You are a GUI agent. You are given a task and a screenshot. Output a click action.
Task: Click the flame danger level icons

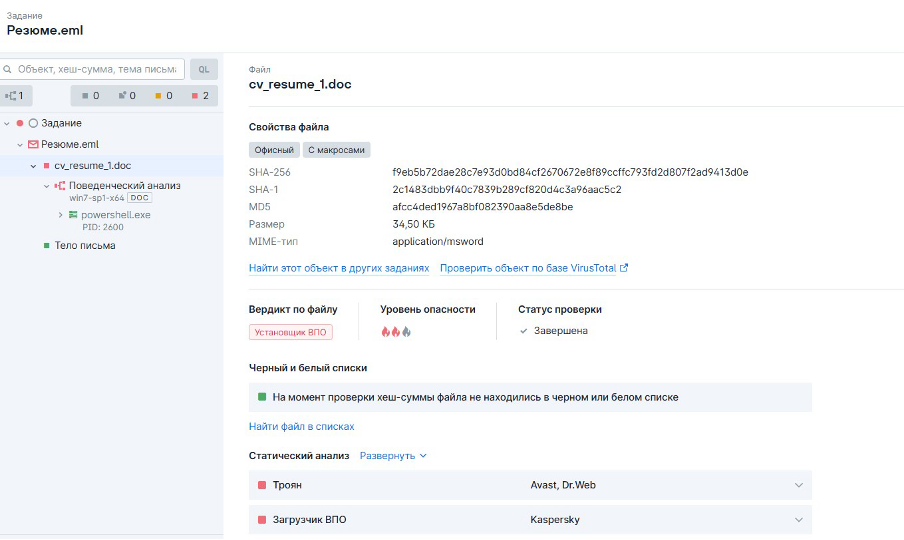coord(396,332)
